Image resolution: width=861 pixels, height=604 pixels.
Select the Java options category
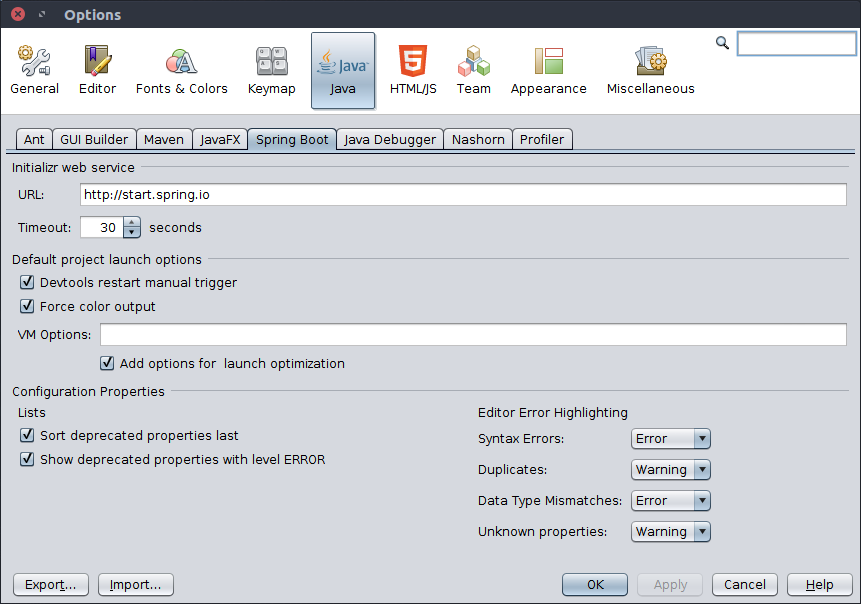tap(343, 70)
